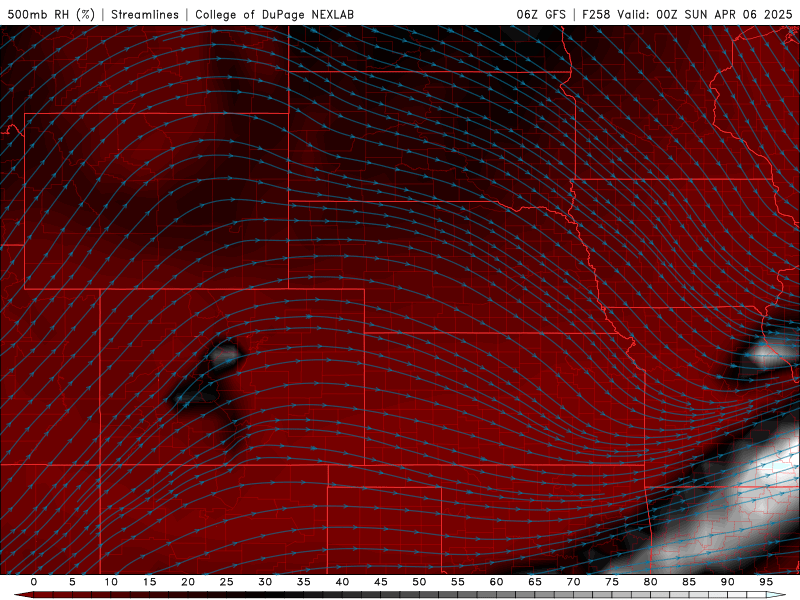Click the colorbar label "40"
Screen dimensions: 800x600
tap(342, 582)
